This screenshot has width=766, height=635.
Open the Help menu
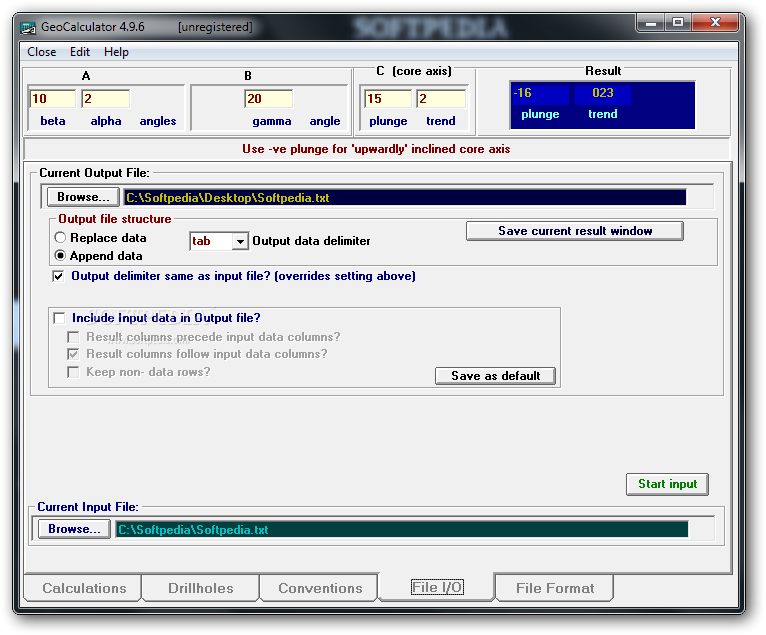click(116, 52)
